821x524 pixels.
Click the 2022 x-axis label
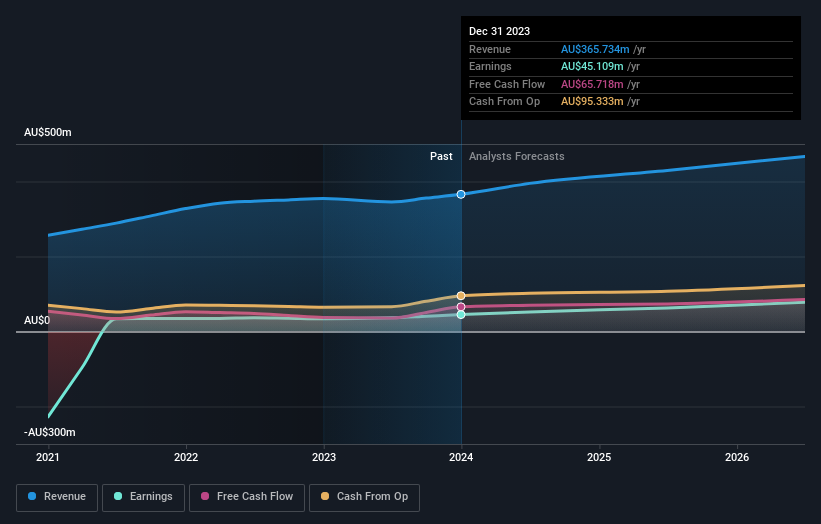click(x=186, y=458)
